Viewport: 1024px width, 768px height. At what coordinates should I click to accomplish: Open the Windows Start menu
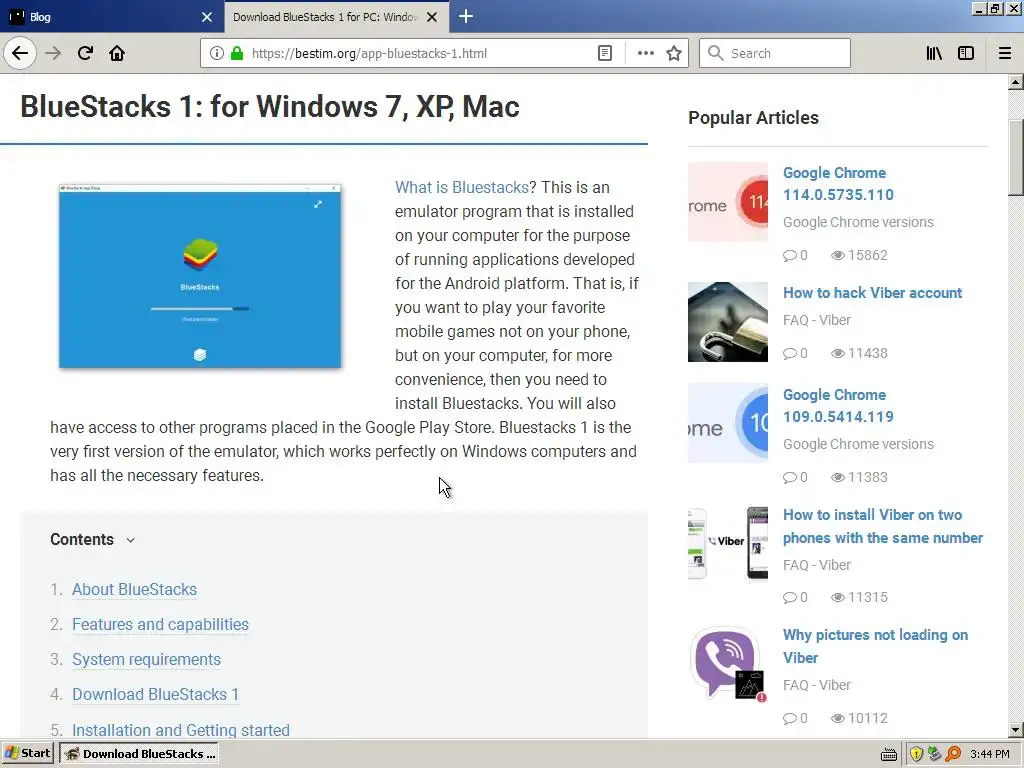(x=28, y=754)
